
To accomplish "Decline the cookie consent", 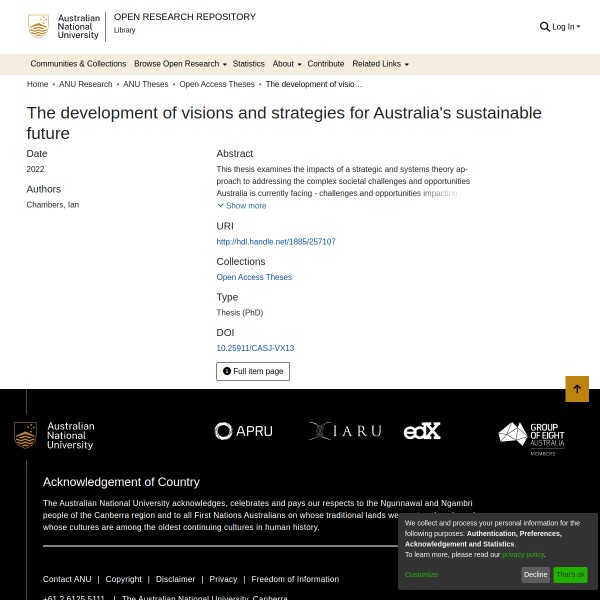I will click(x=535, y=575).
